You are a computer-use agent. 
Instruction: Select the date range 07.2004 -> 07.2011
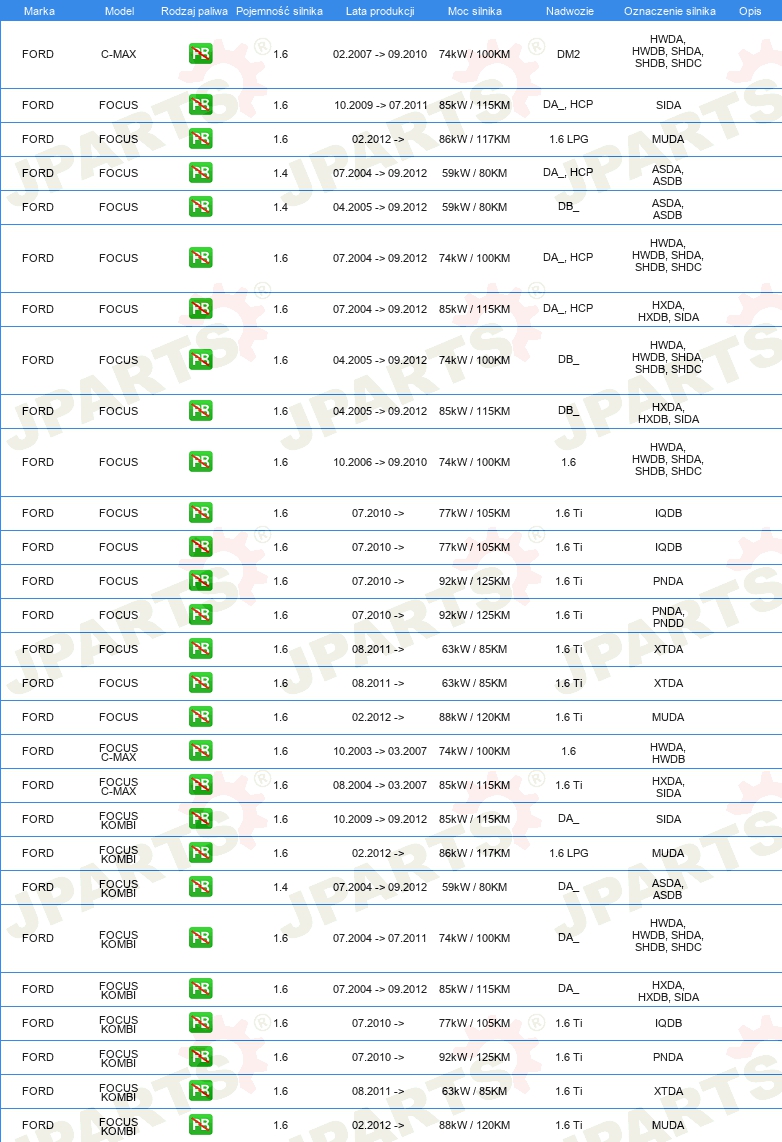click(380, 938)
